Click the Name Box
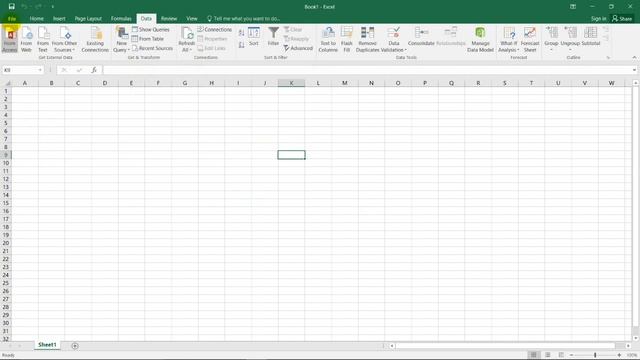The image size is (640, 360). pyautogui.click(x=20, y=70)
